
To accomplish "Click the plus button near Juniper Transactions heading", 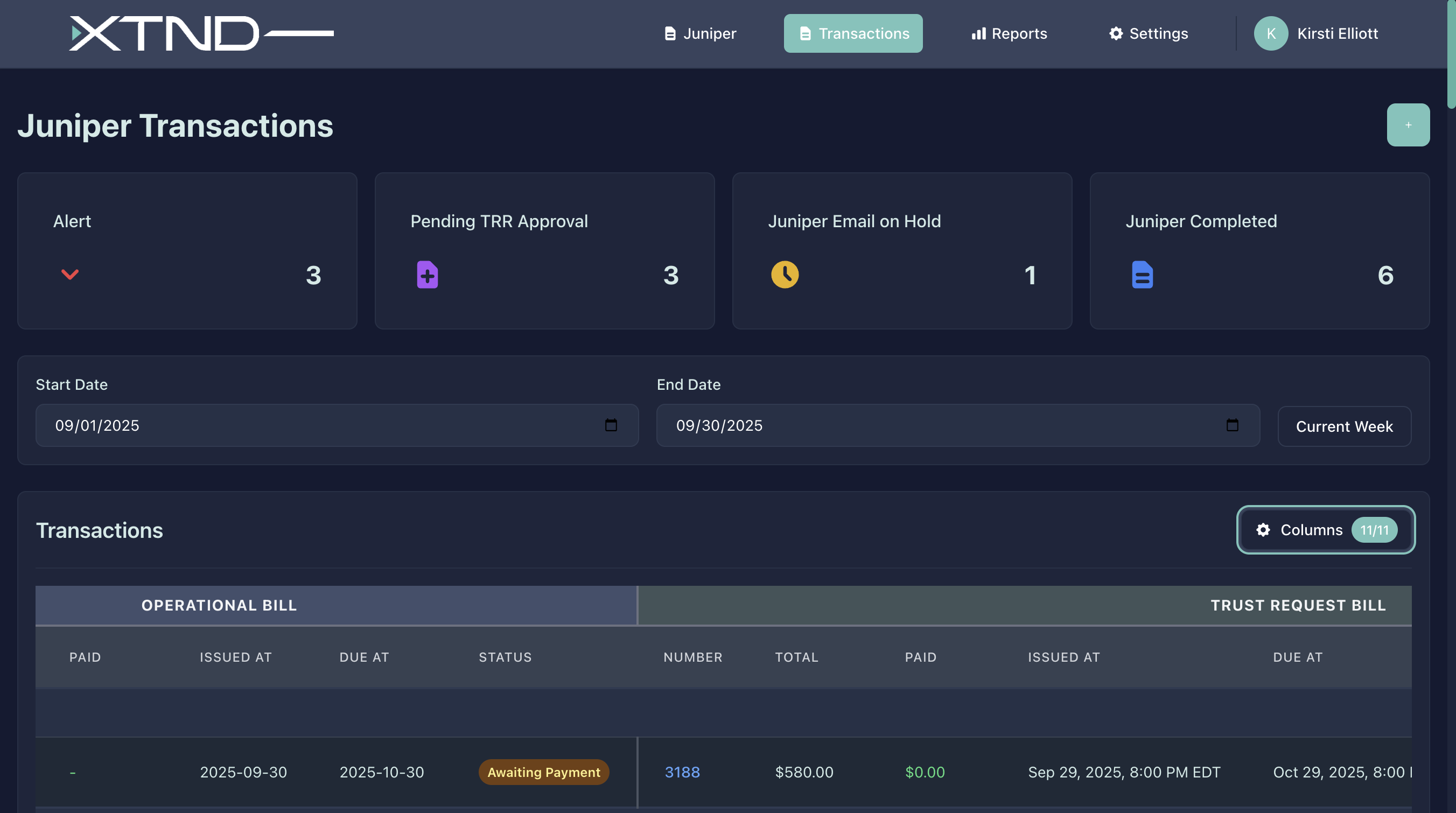I will click(1408, 124).
